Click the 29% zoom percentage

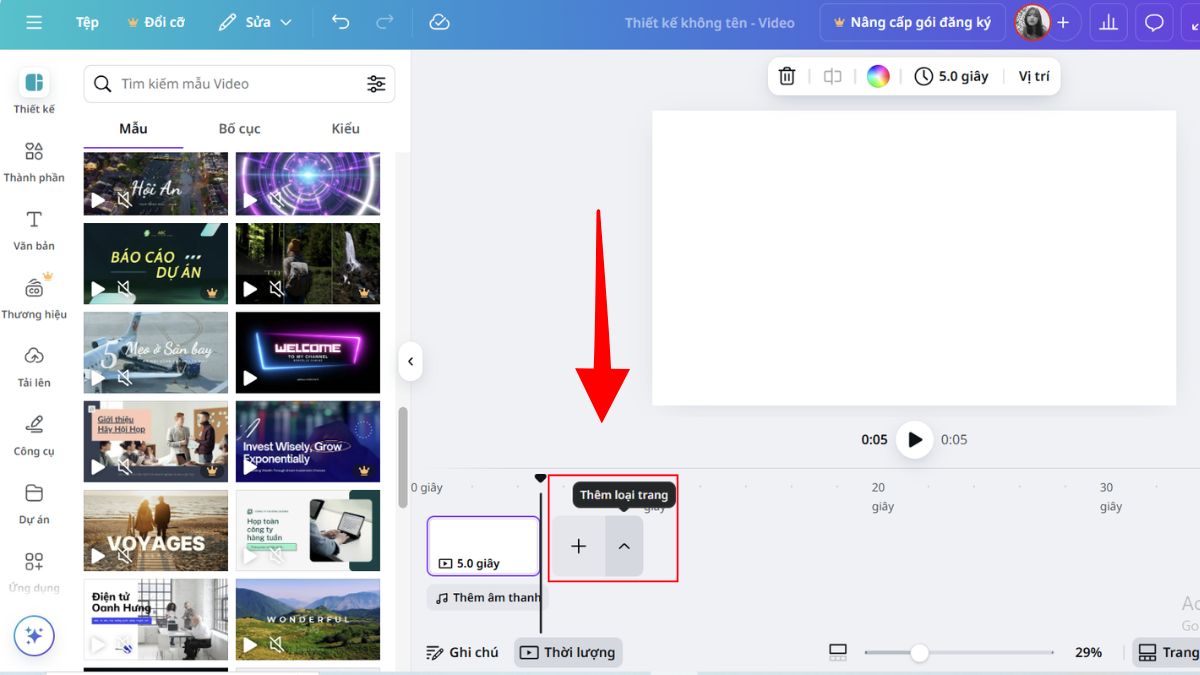1088,652
